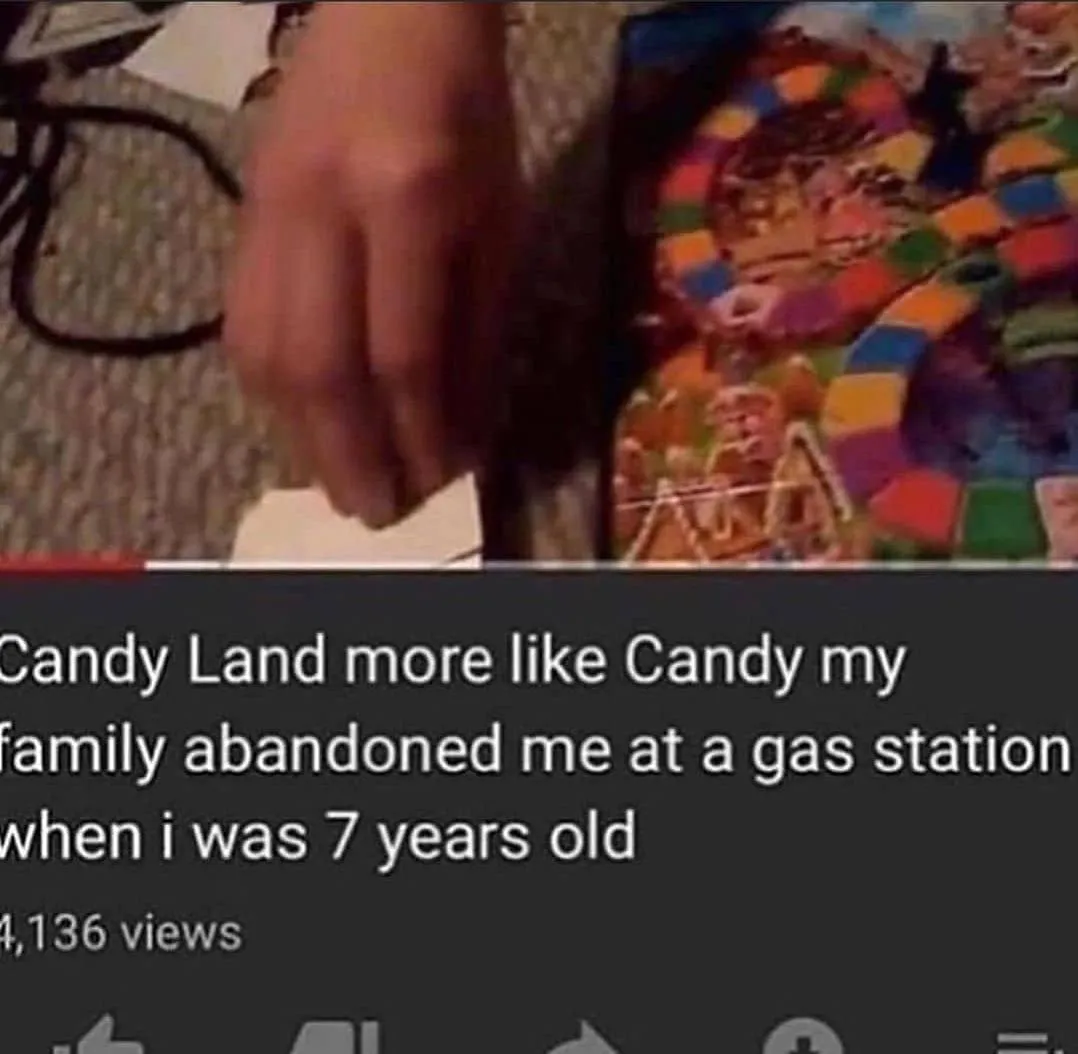The image size is (1078, 1054).
Task: Expand the video title description
Action: click(536, 749)
